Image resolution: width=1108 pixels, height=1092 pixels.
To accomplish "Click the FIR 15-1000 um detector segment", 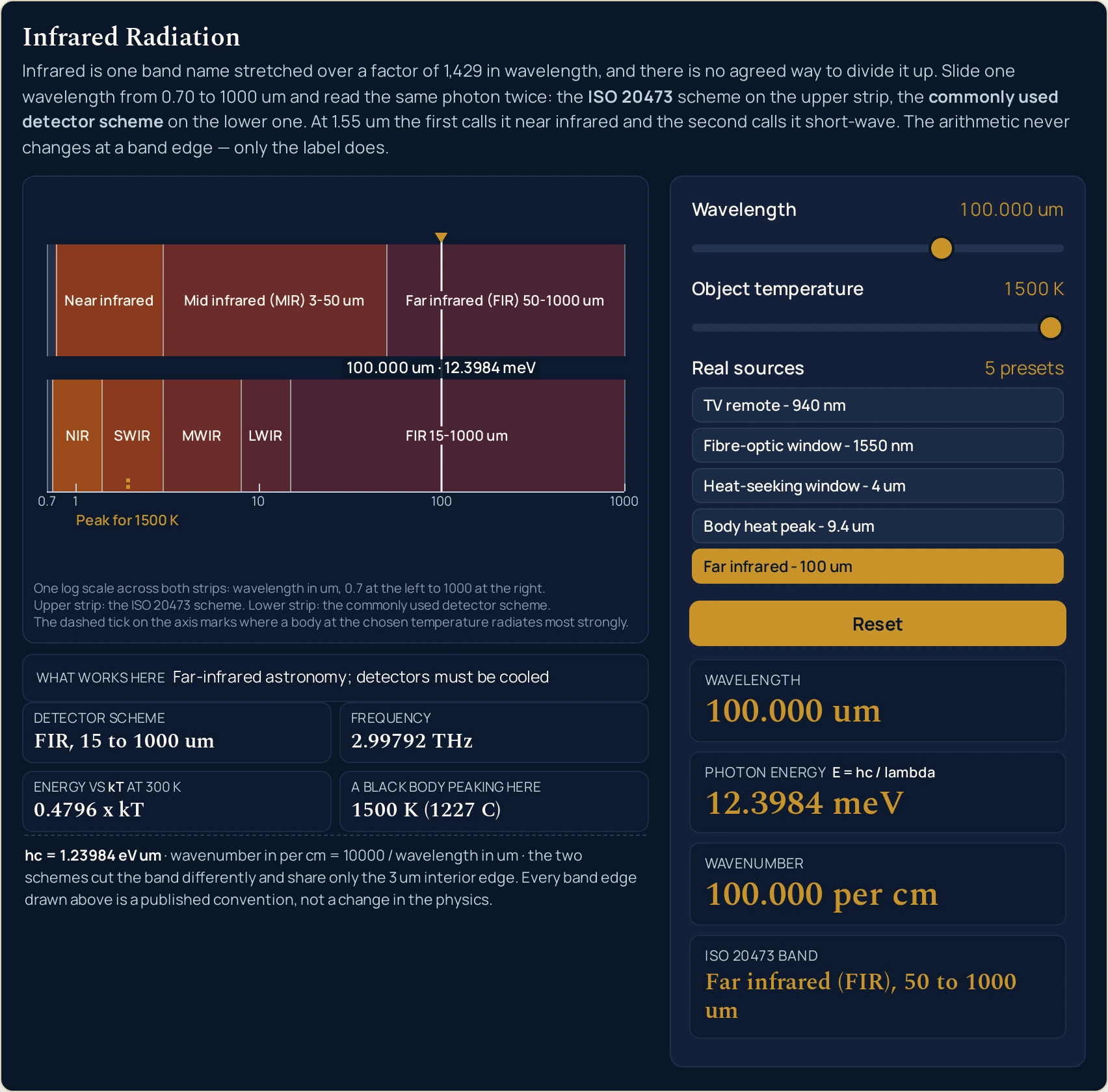I will [x=457, y=435].
